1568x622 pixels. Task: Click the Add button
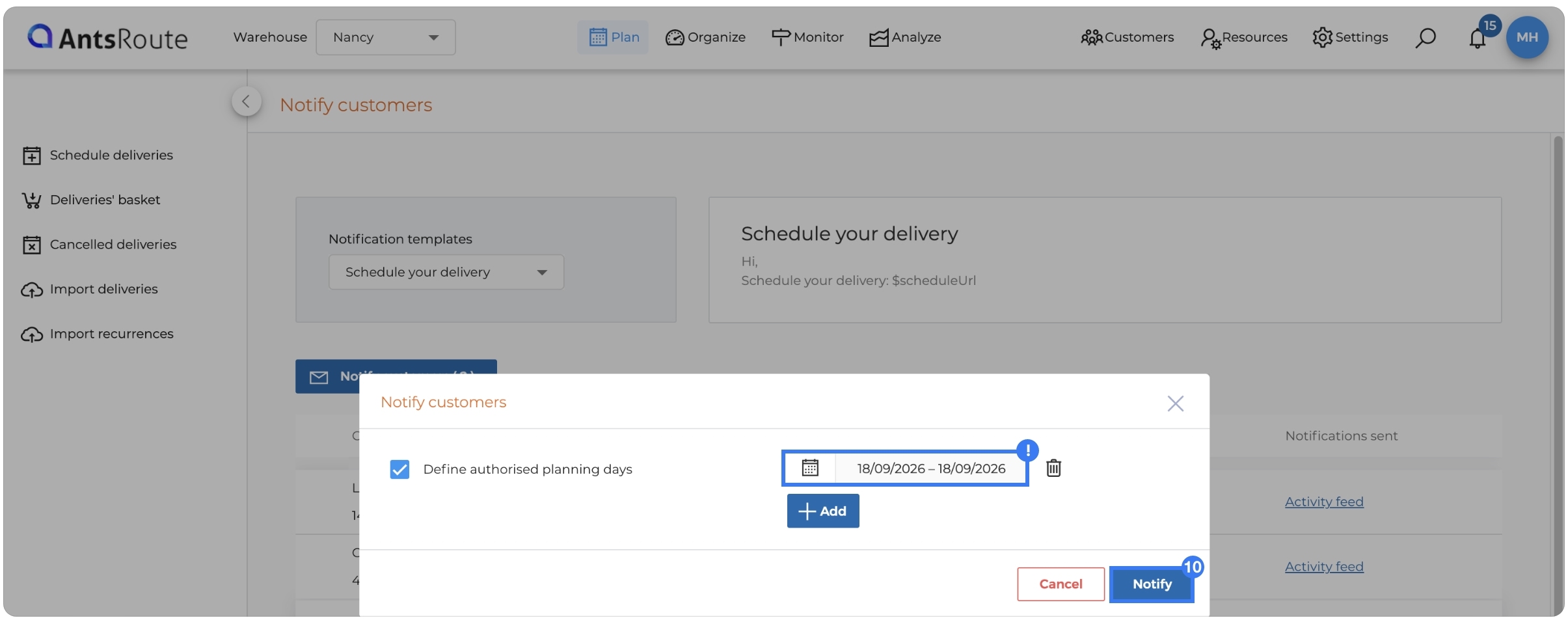(x=823, y=511)
